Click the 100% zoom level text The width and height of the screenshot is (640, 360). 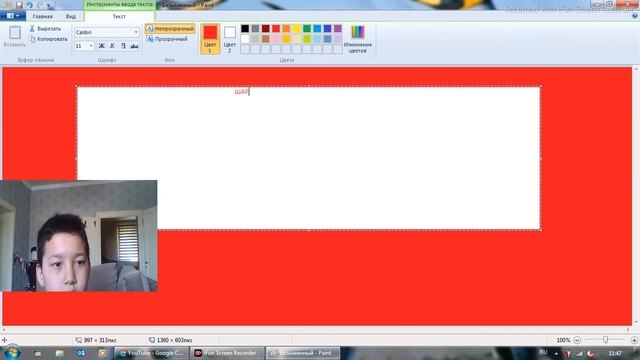[563, 340]
